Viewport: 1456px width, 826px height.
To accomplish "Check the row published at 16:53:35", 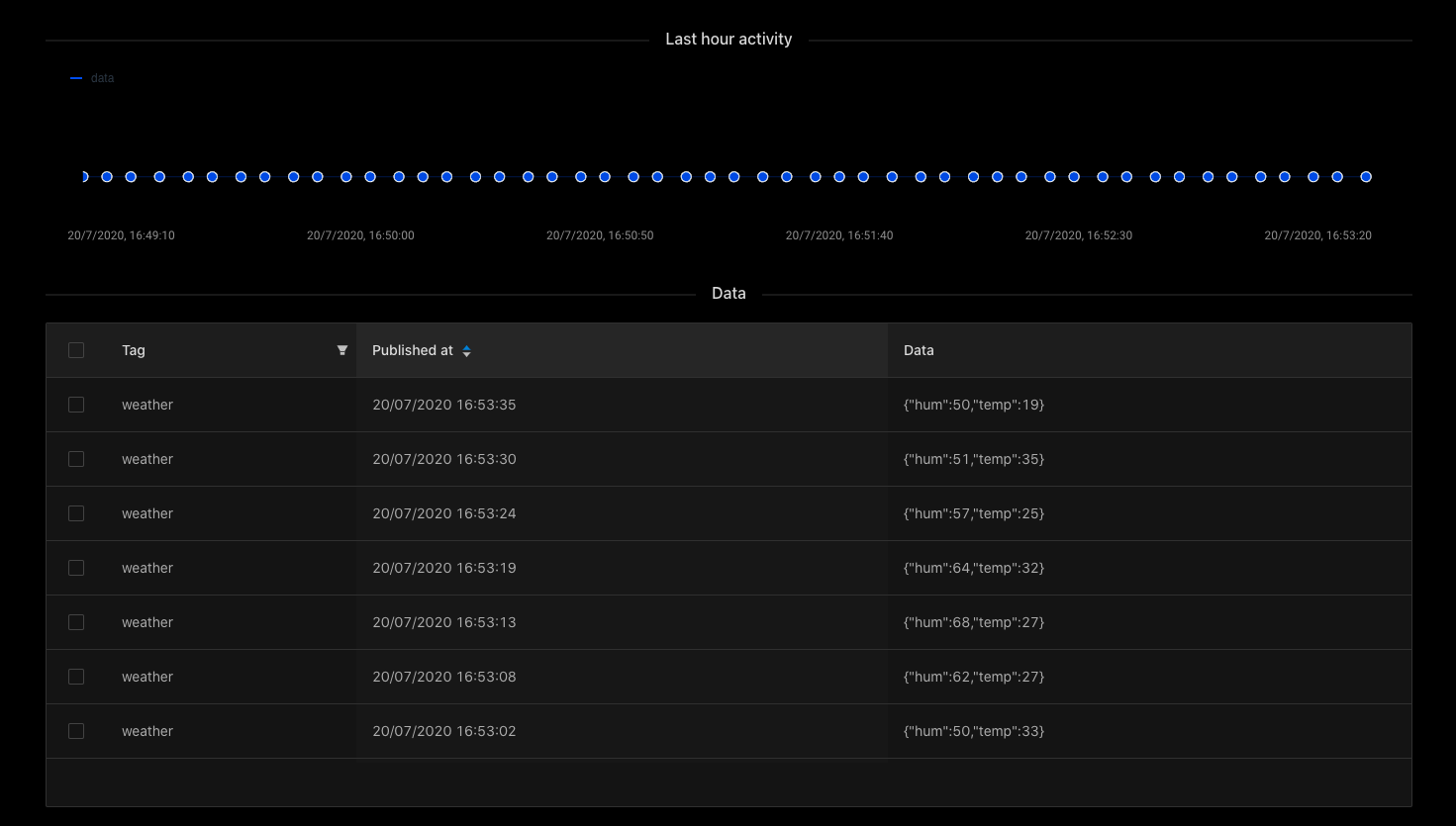I will [x=76, y=405].
